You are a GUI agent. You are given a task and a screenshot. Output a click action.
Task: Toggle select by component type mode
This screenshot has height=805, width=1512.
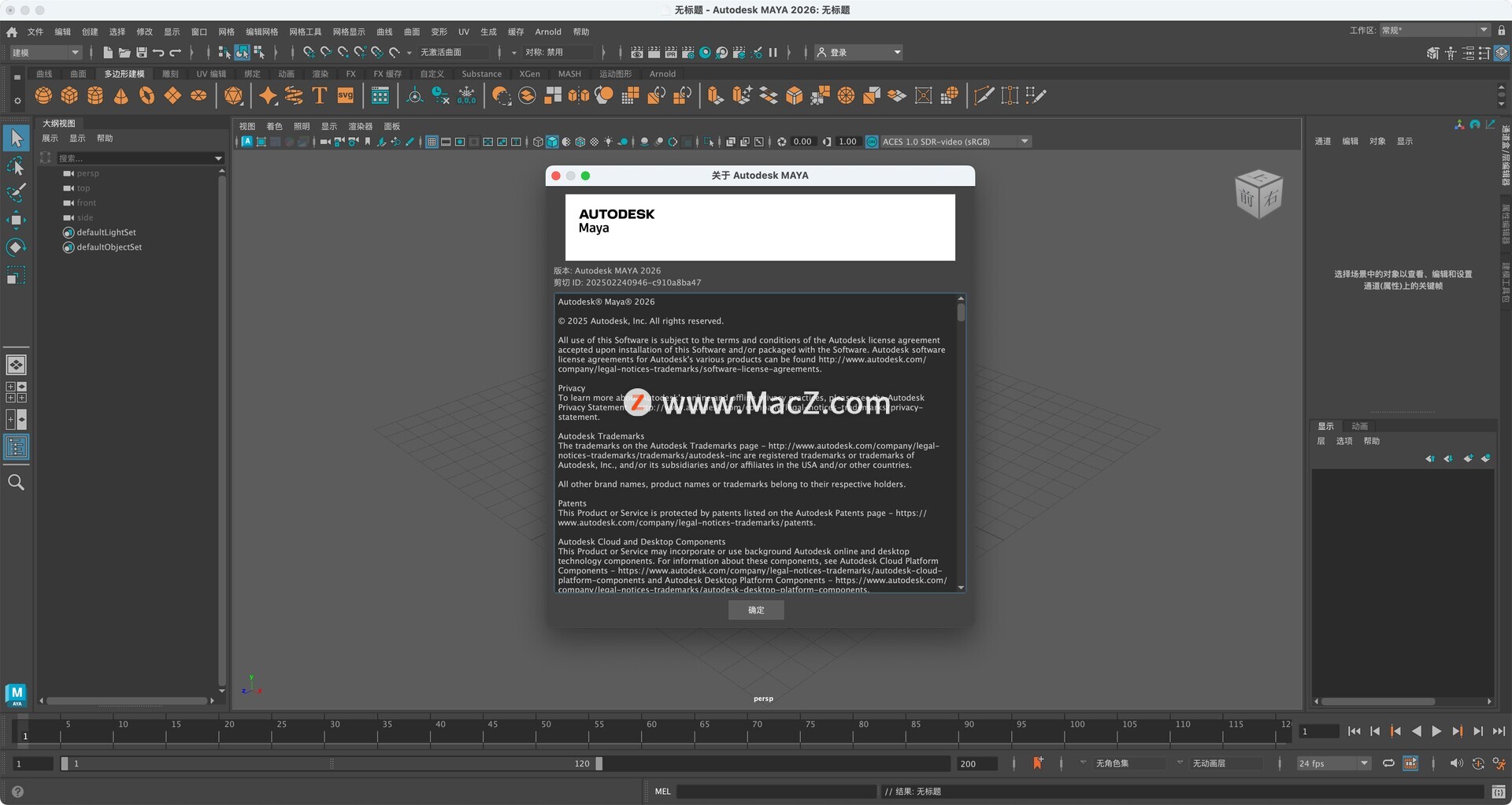point(259,53)
